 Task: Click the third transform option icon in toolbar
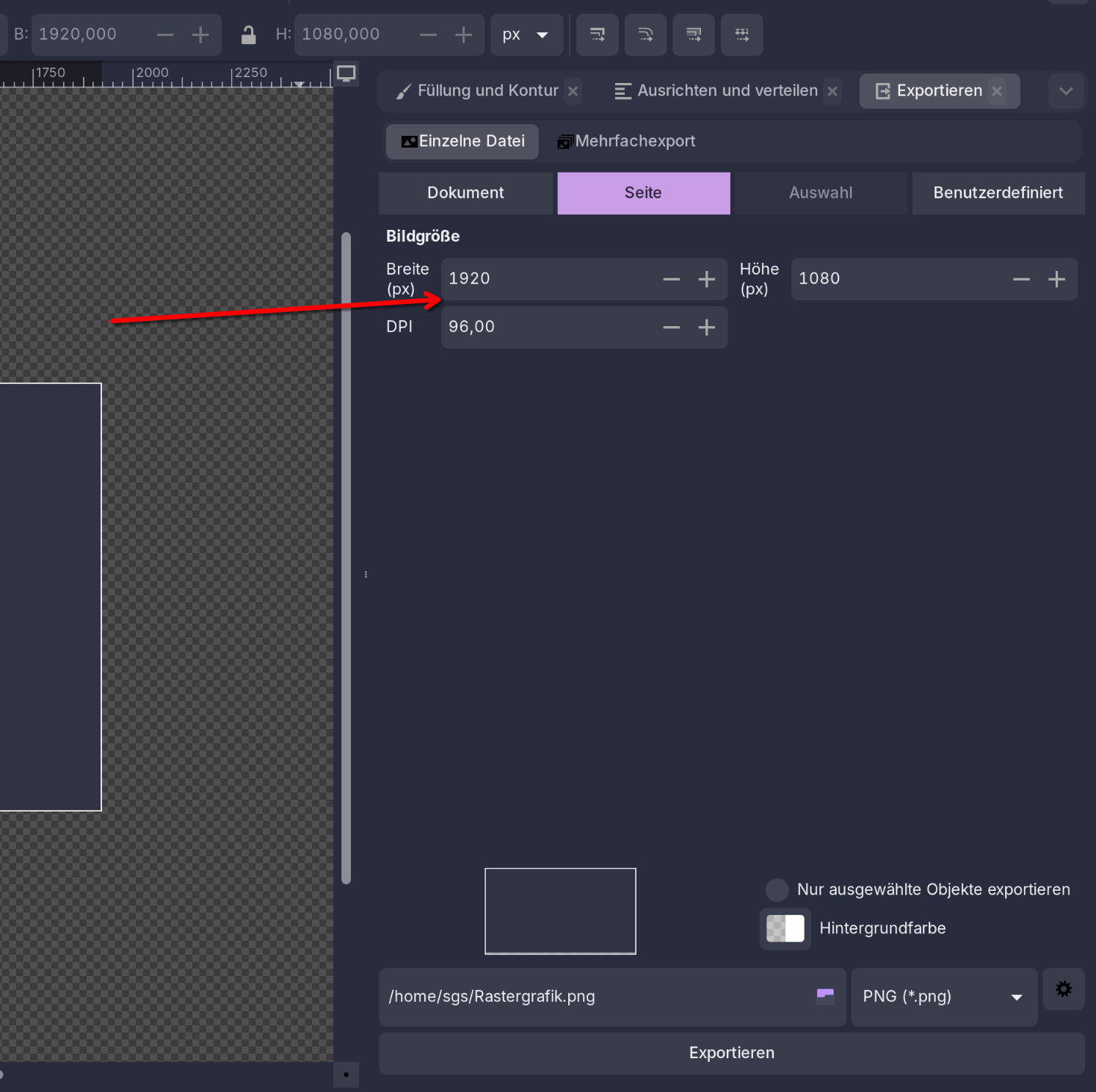click(x=694, y=35)
